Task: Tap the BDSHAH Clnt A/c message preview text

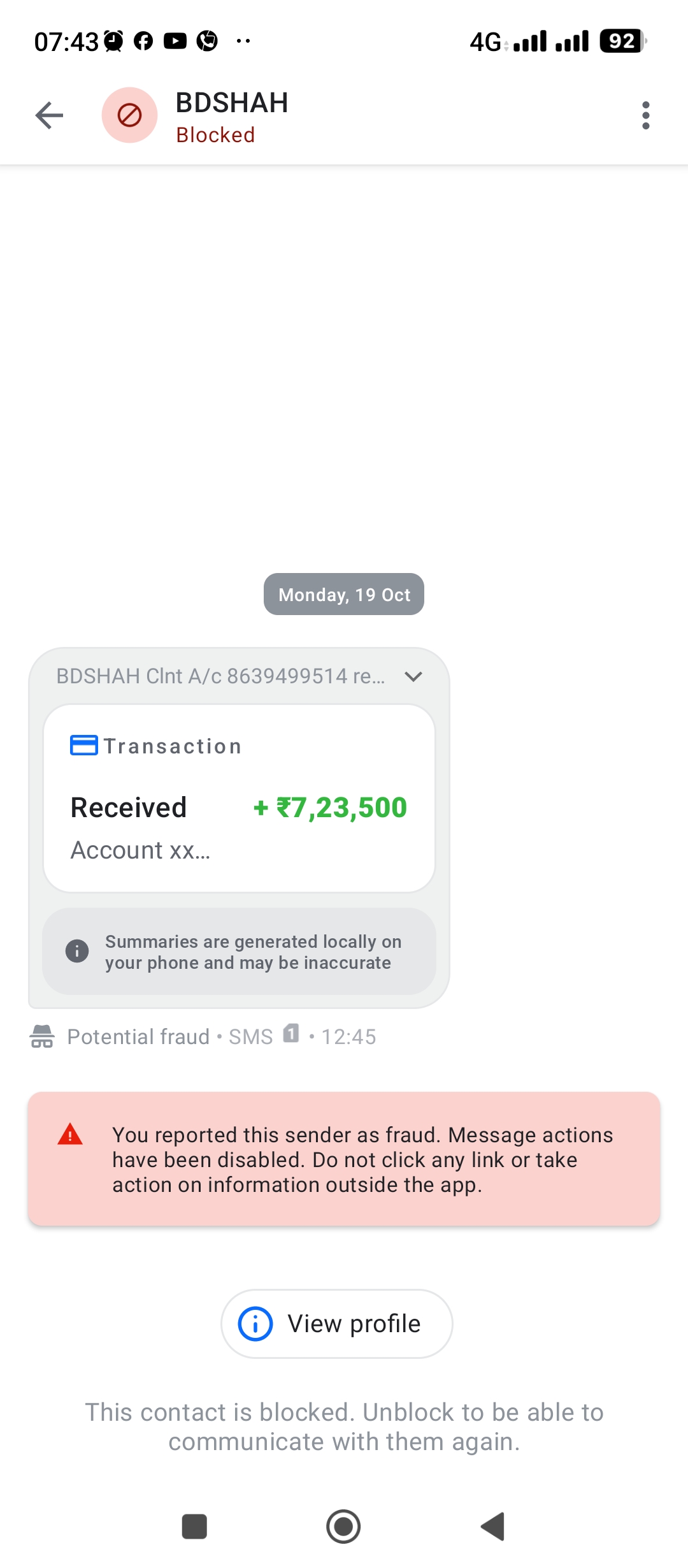Action: [220, 676]
